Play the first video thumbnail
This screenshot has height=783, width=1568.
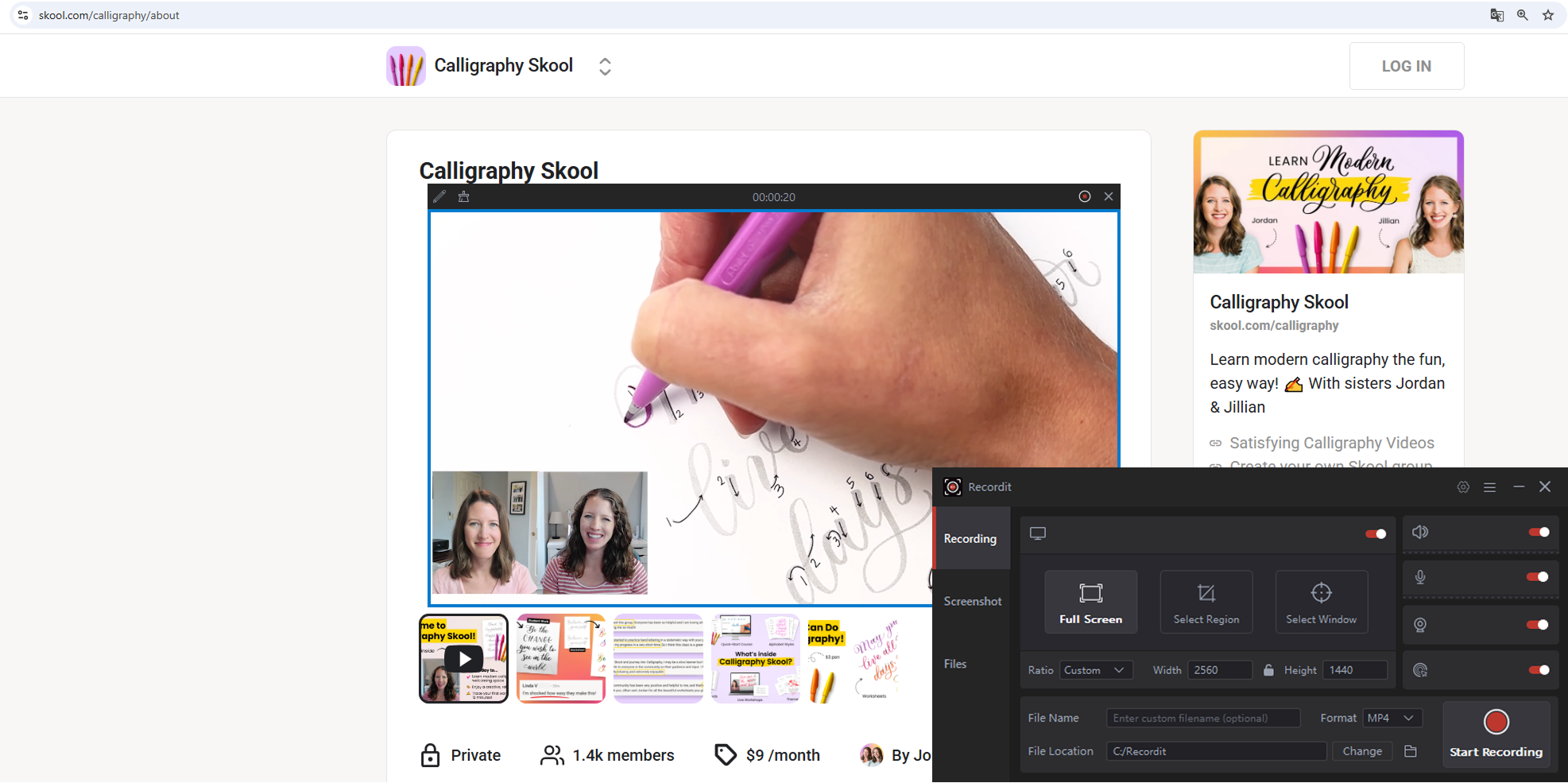(463, 658)
